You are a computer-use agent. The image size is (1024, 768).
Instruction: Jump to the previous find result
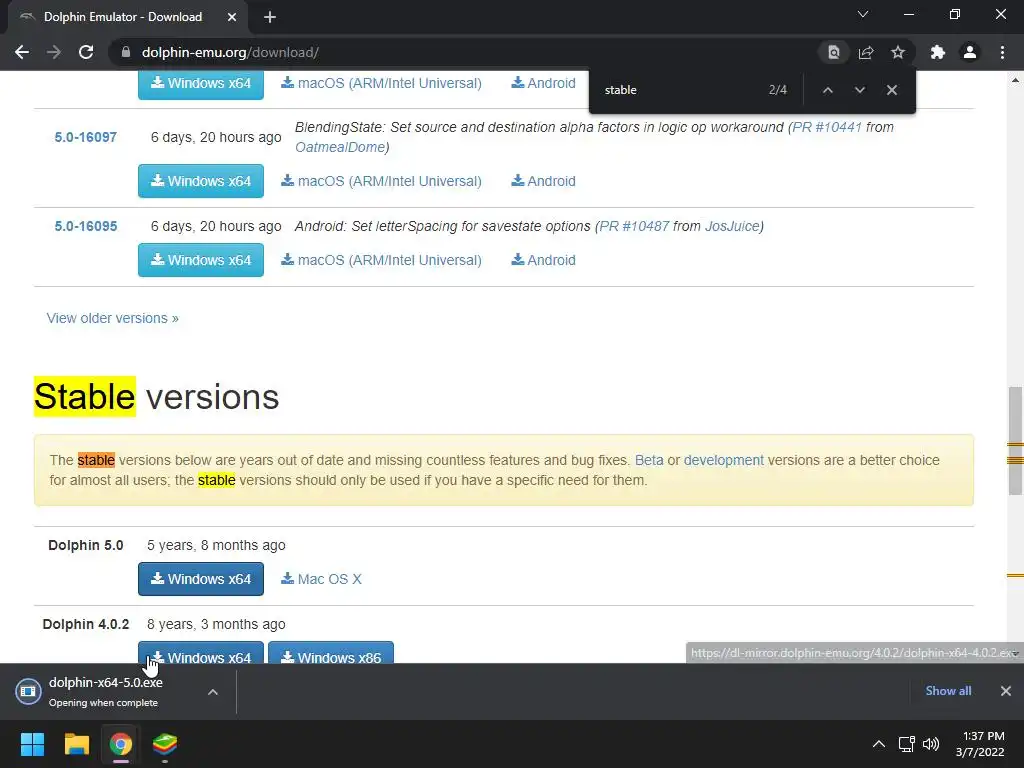[827, 90]
